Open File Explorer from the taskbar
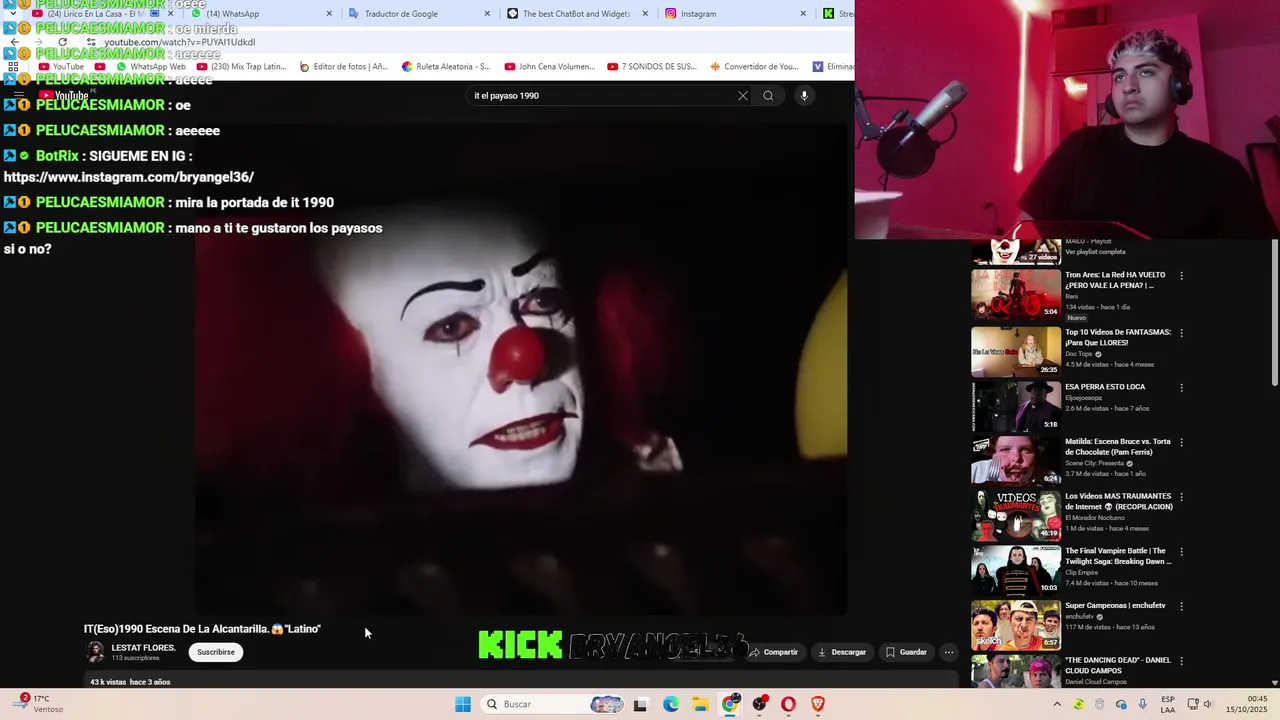Screen dimensions: 1280x720 pyautogui.click(x=700, y=704)
